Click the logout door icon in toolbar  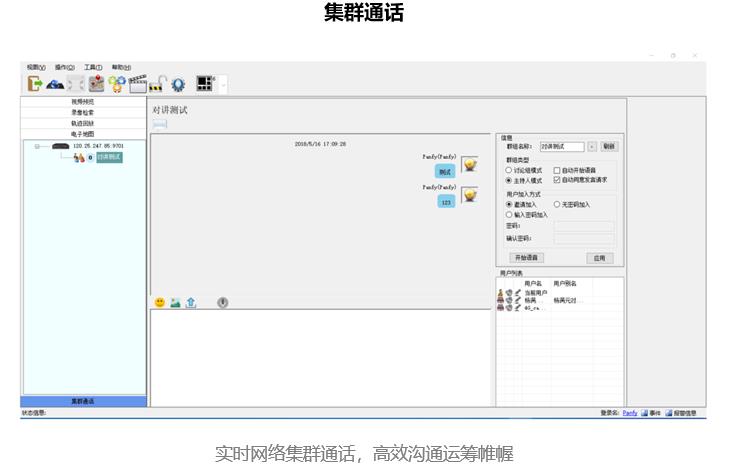(35, 85)
